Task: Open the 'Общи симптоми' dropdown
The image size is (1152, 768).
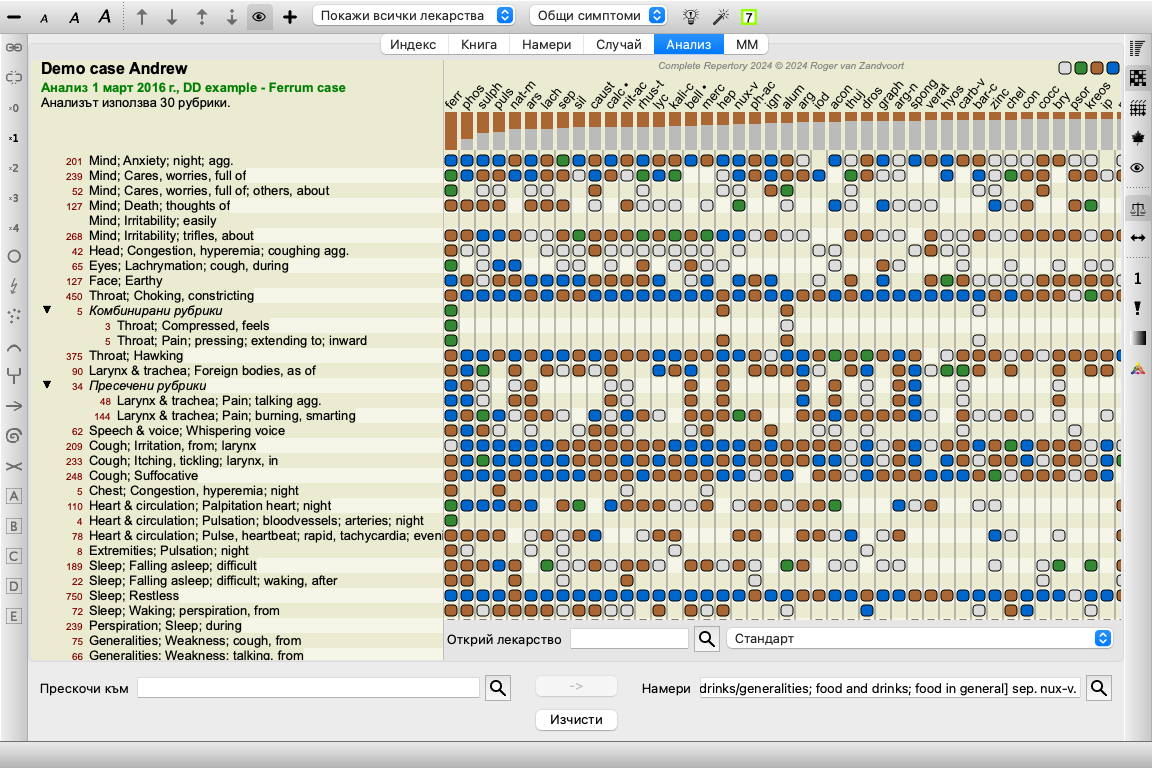Action: coord(598,16)
